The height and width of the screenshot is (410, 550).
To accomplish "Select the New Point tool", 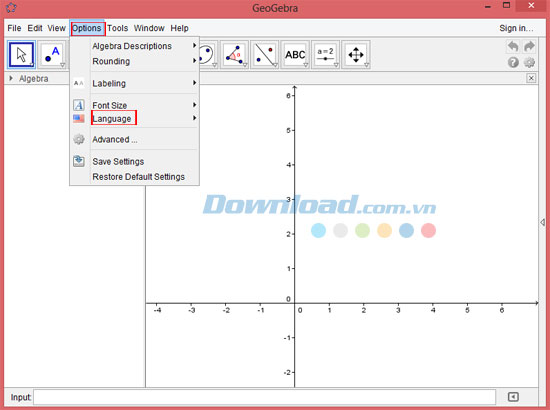I will (x=52, y=54).
